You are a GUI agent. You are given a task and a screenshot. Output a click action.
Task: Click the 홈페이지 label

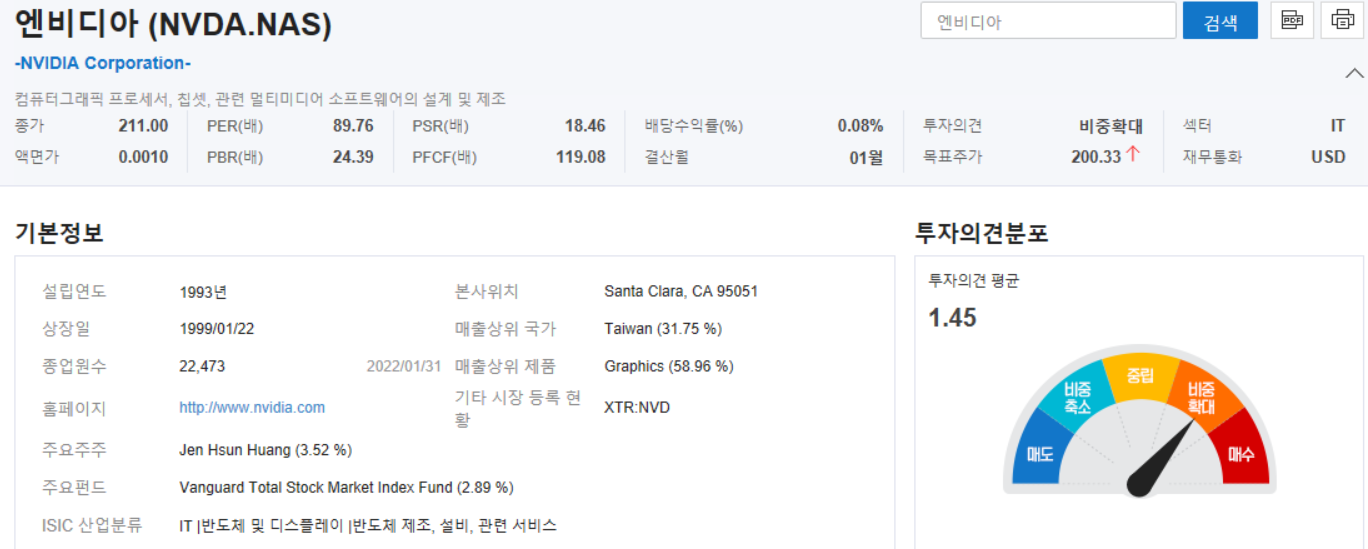[74, 408]
